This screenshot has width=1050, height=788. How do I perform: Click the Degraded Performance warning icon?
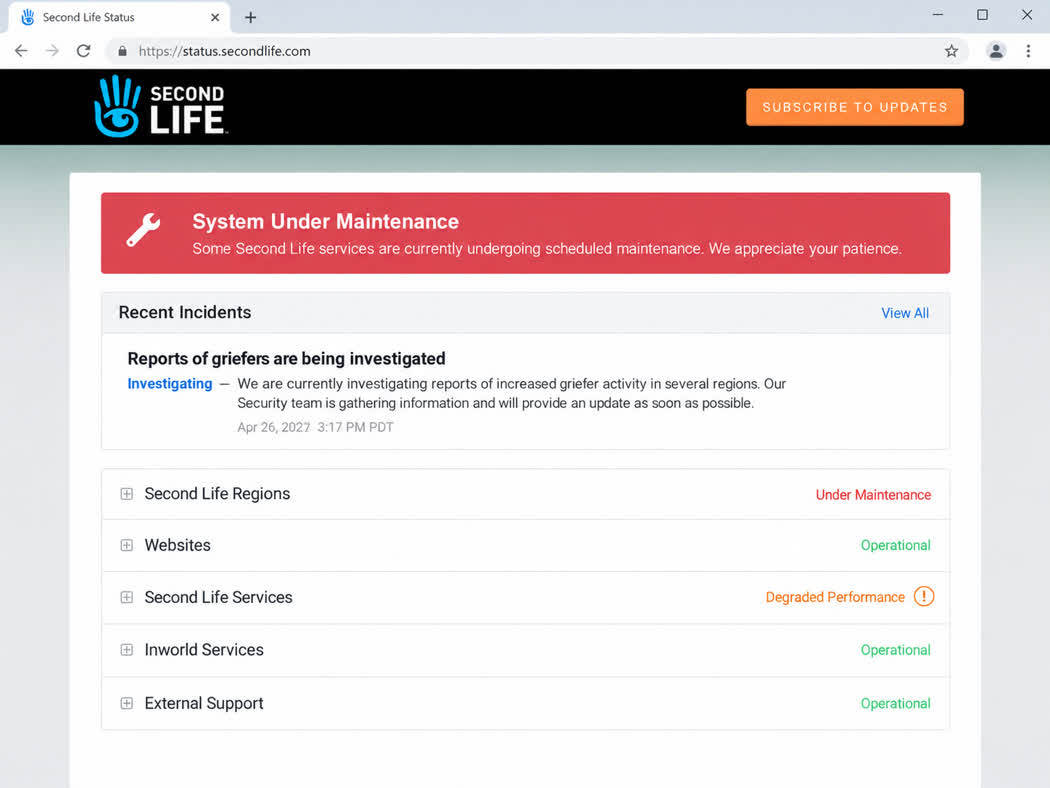click(x=923, y=596)
